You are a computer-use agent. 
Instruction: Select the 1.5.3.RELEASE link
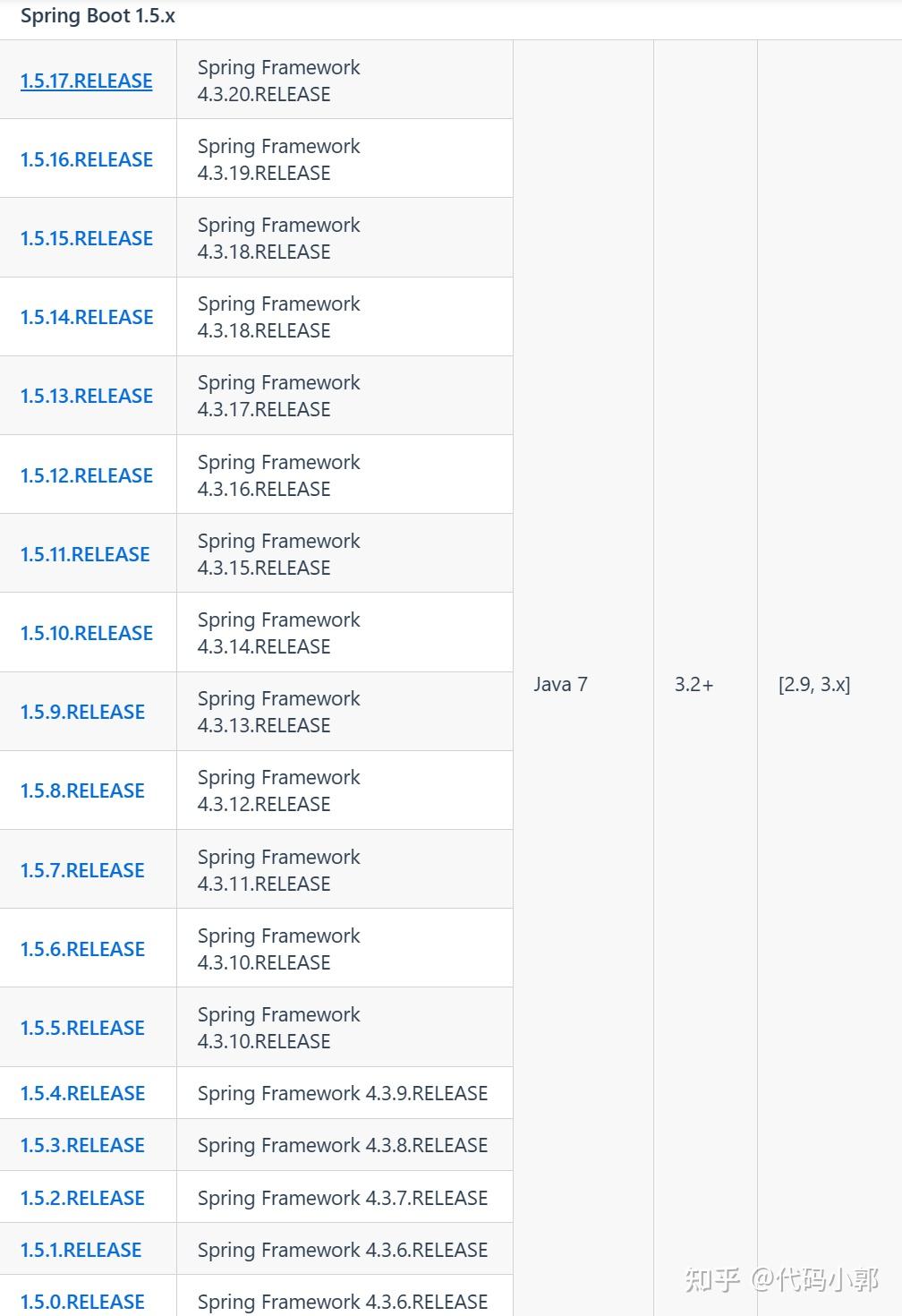coord(82,1145)
